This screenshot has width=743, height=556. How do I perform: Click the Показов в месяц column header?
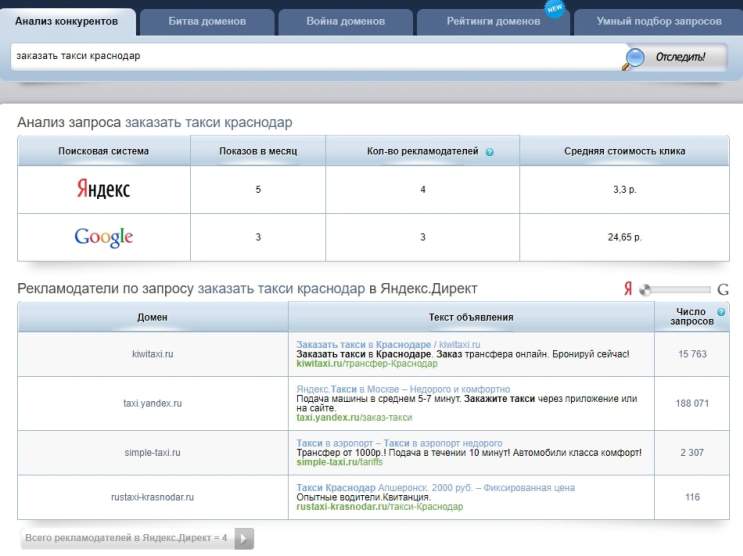[x=258, y=151]
